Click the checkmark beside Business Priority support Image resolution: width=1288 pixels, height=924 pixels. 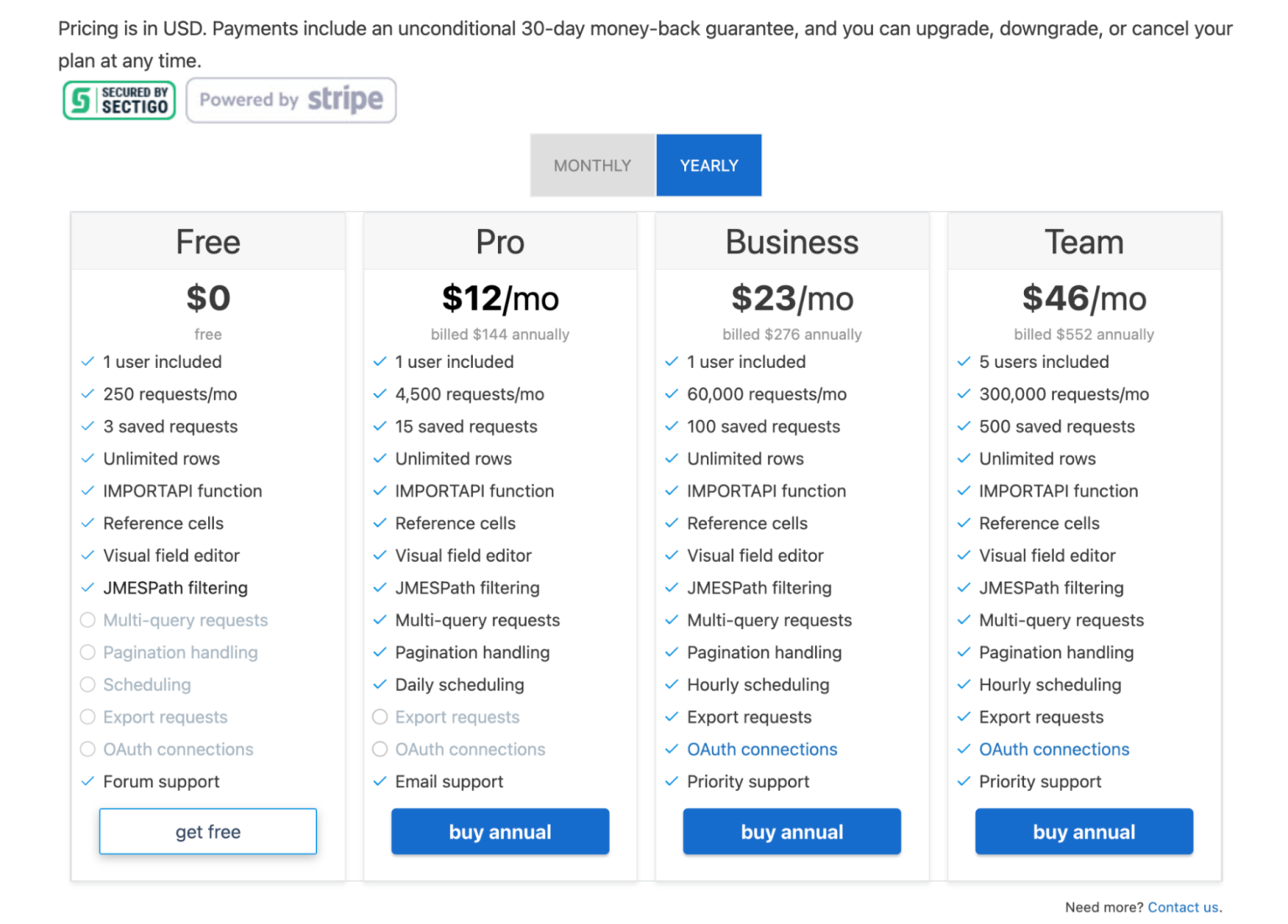point(671,781)
